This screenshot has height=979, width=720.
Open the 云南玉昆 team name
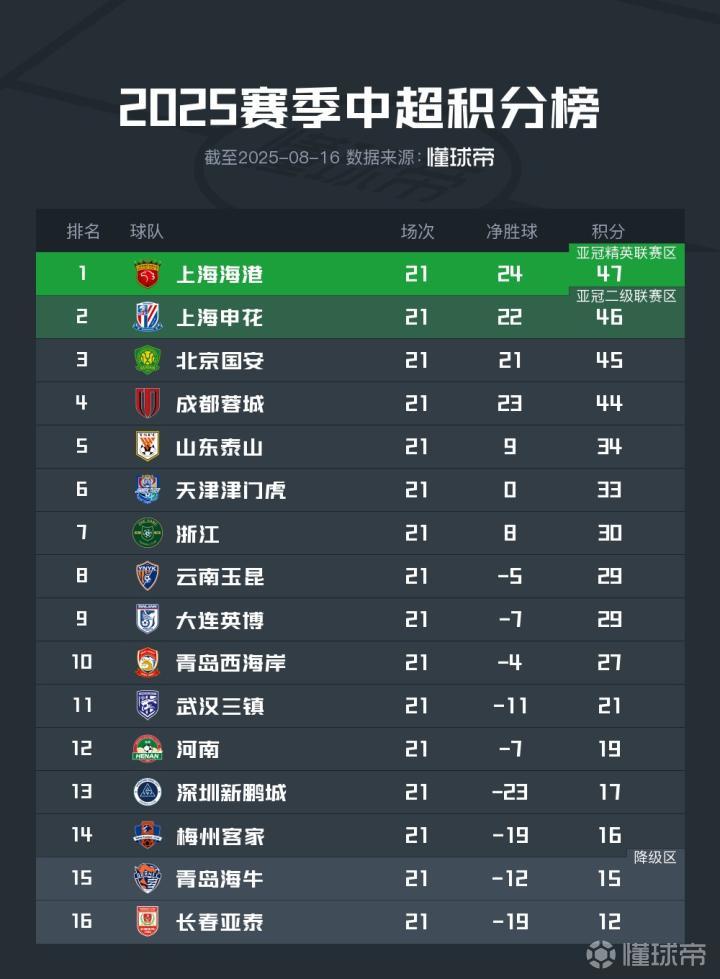click(219, 577)
